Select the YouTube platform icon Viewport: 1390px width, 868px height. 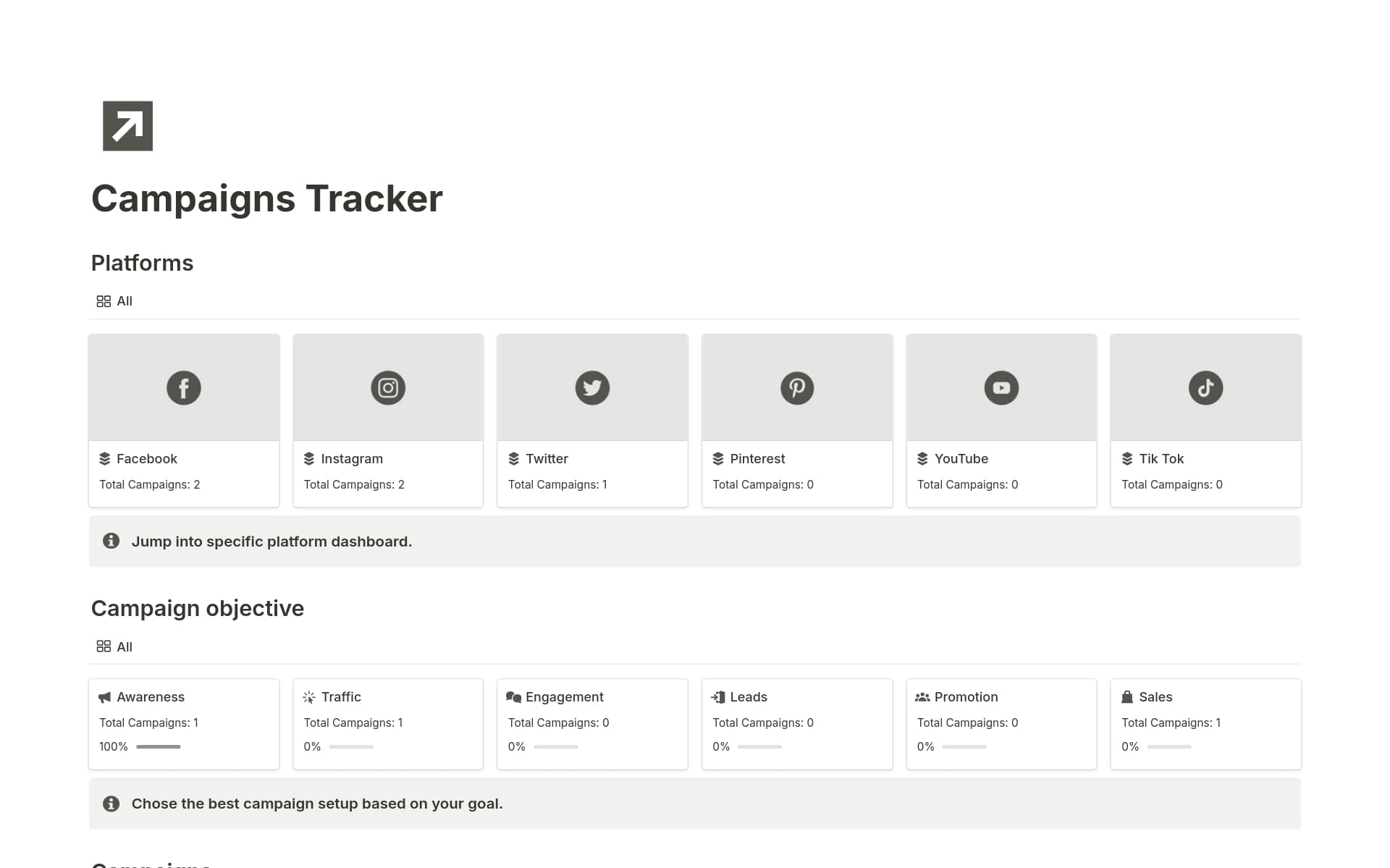(x=1001, y=387)
